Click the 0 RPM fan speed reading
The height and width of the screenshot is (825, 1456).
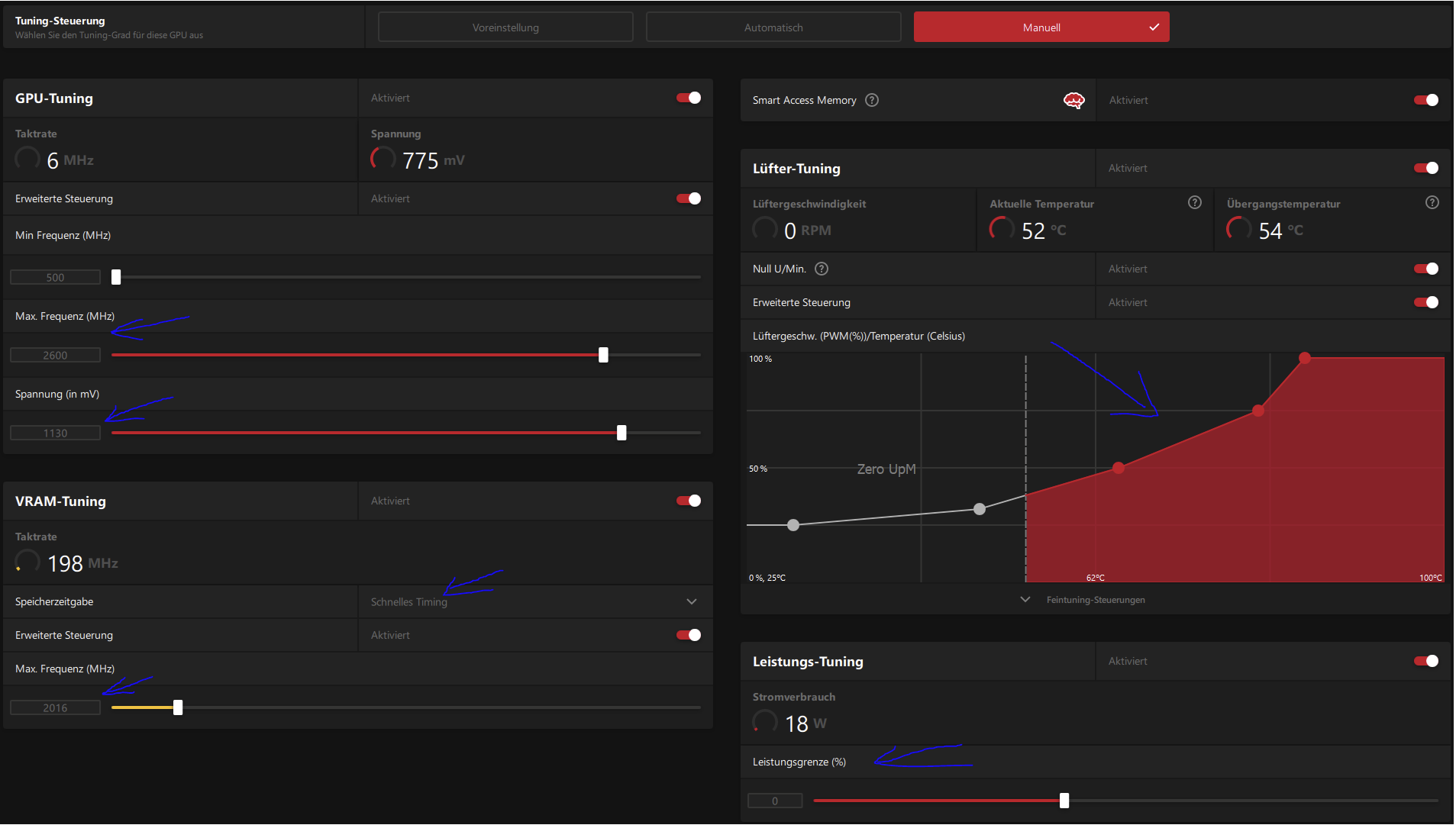807,230
